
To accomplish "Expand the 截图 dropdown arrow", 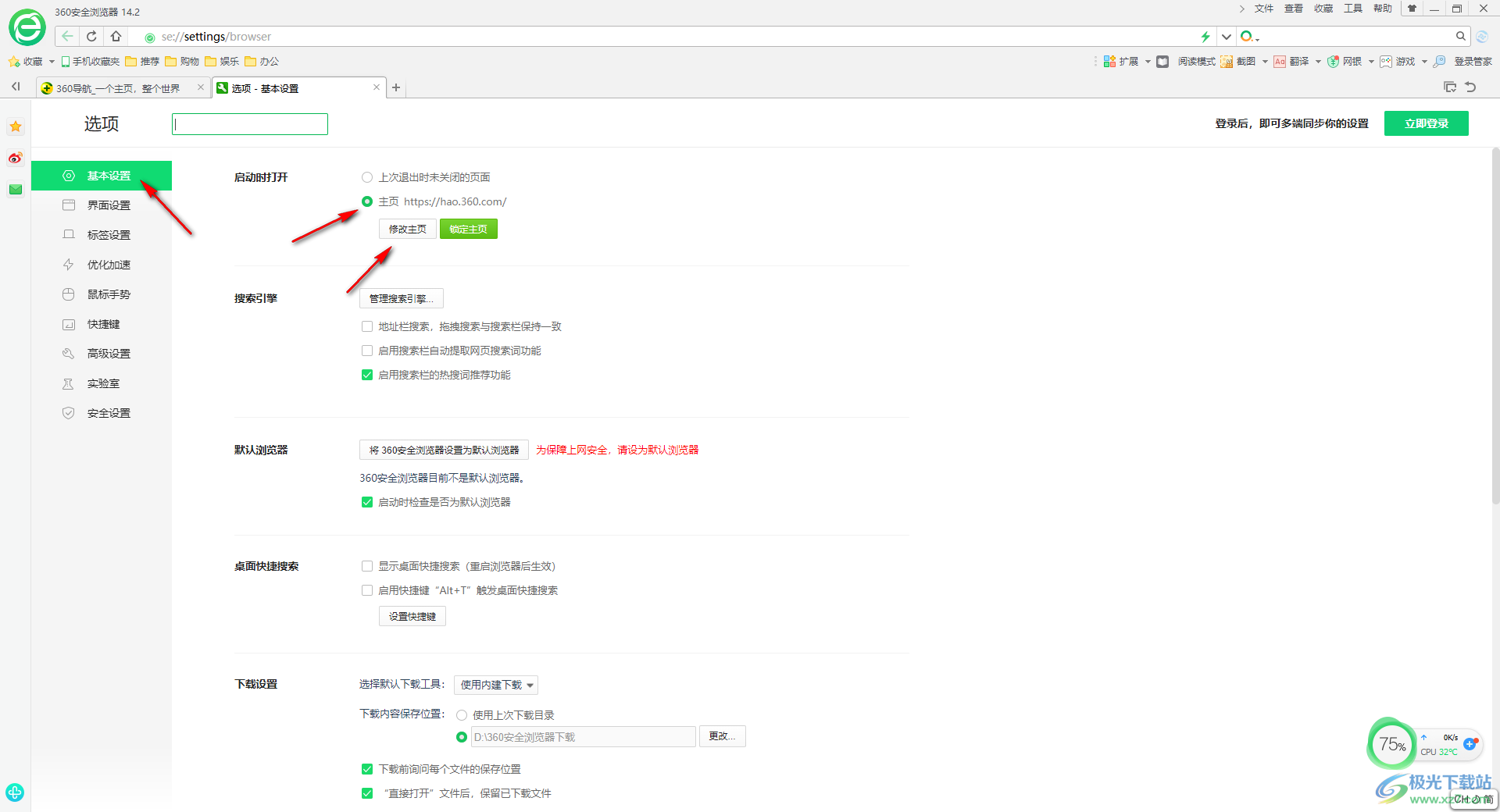I will [1265, 62].
